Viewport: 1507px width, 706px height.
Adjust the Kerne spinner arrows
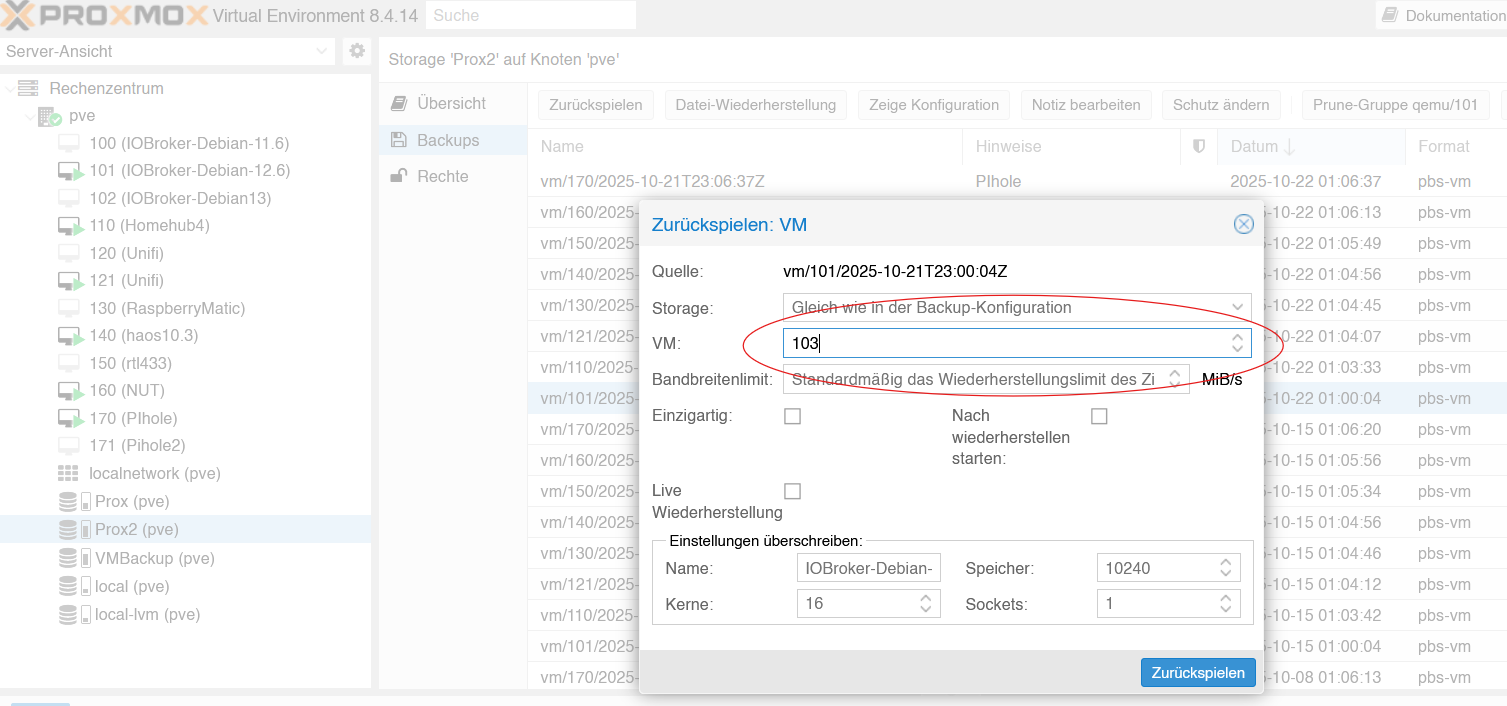(x=926, y=603)
